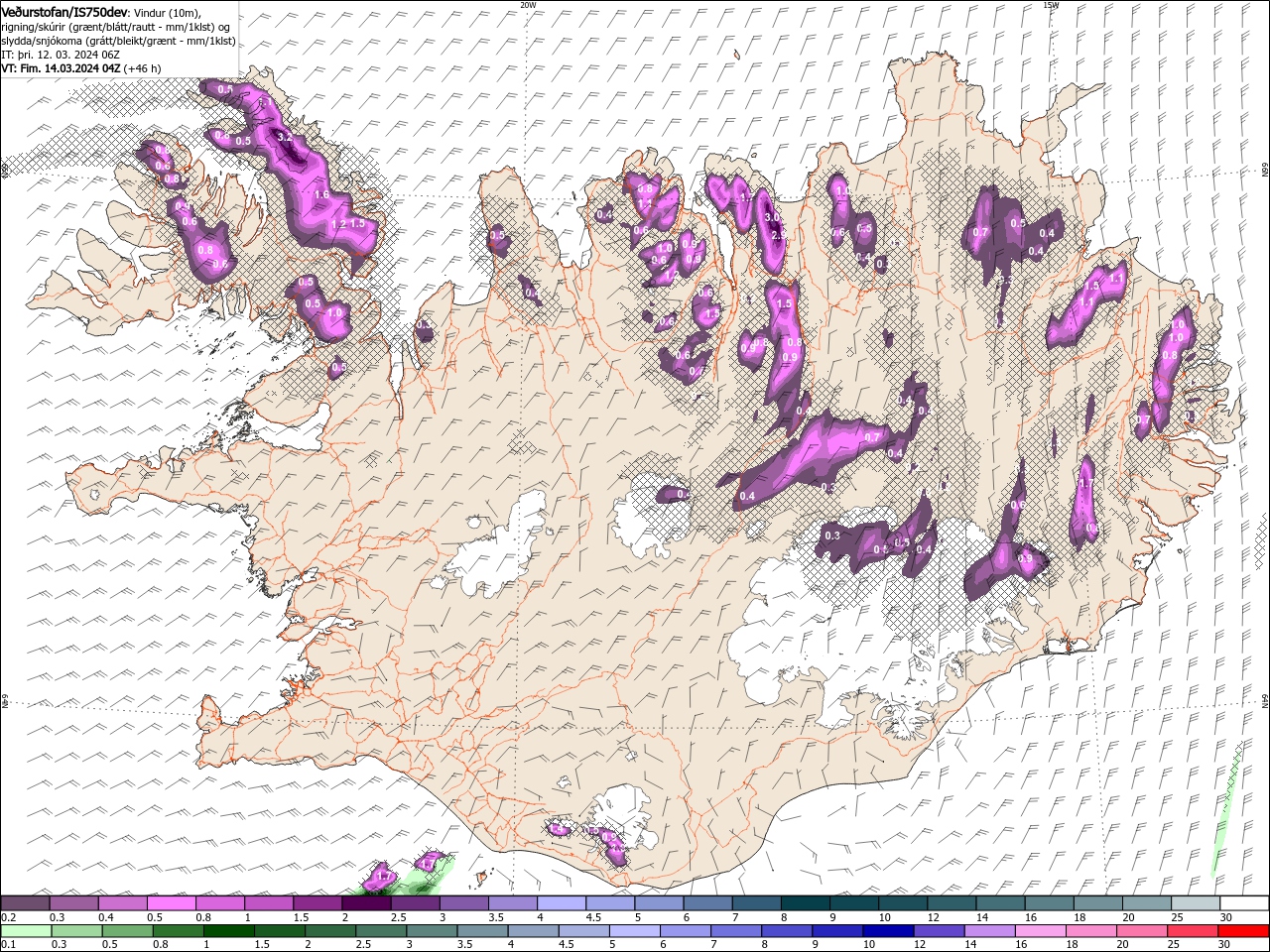Pick the dark teal upper swatch between 8 and 9
This screenshot has width=1270, height=952.
pyautogui.click(x=804, y=903)
